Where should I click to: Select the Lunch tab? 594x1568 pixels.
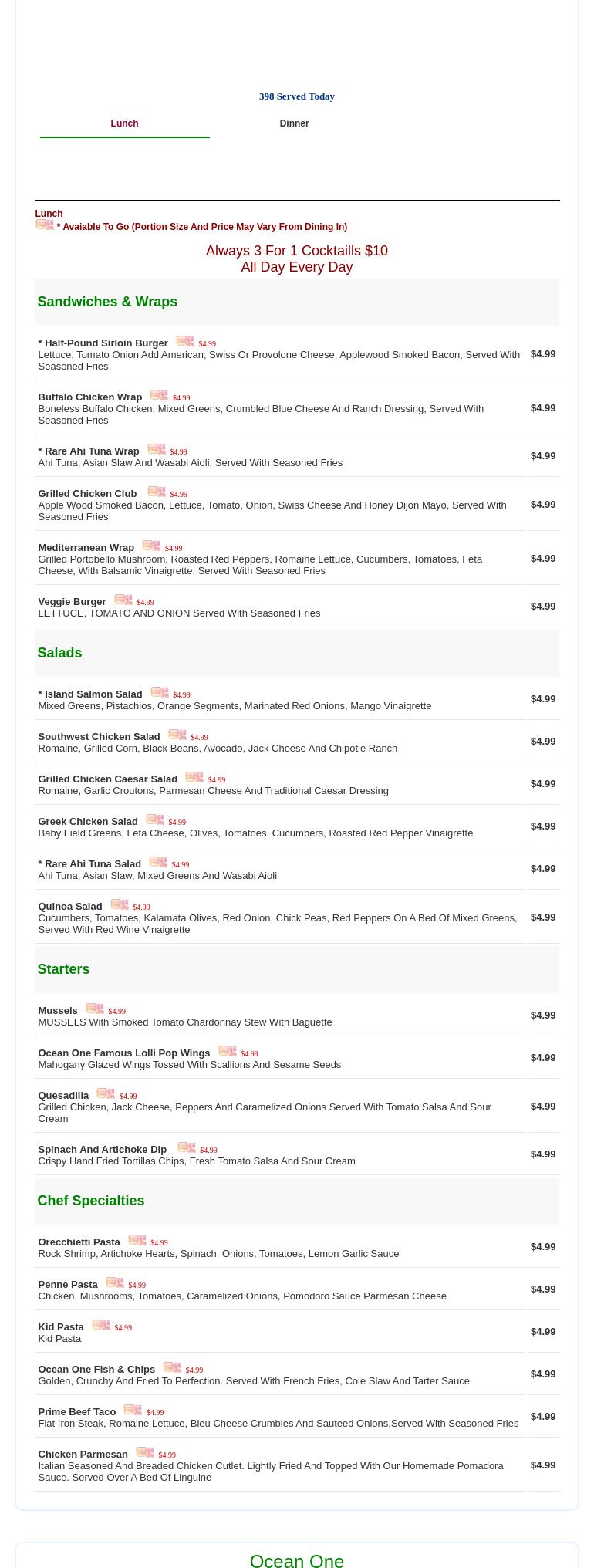coord(124,123)
